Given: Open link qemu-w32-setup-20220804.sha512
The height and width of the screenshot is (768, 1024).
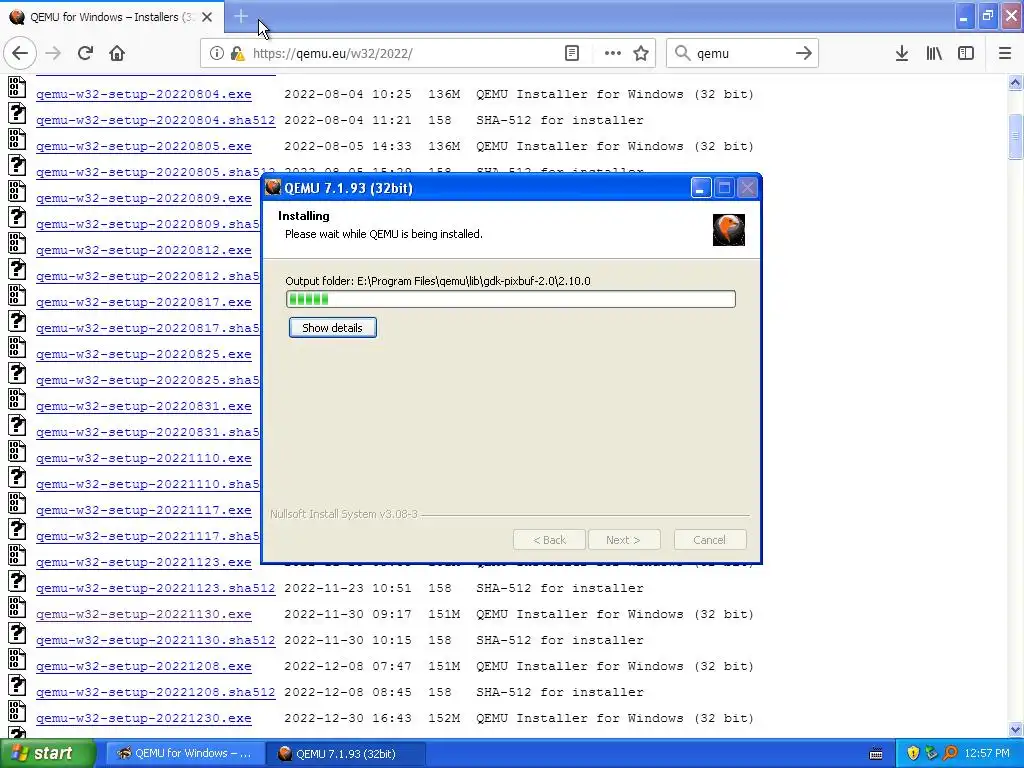Looking at the screenshot, I should click(x=155, y=120).
